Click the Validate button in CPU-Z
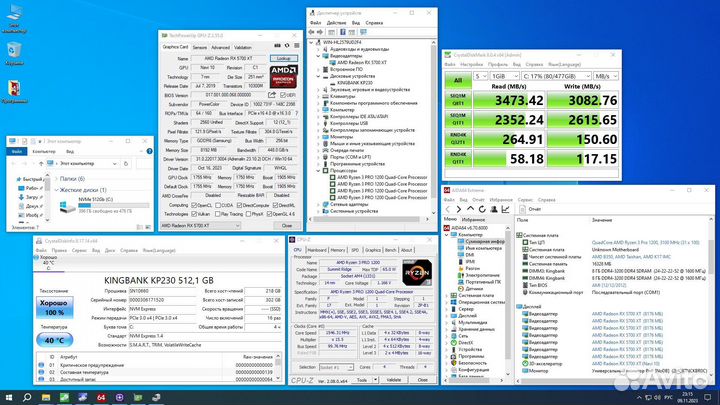Image resolution: width=720 pixels, height=405 pixels. 394,380
